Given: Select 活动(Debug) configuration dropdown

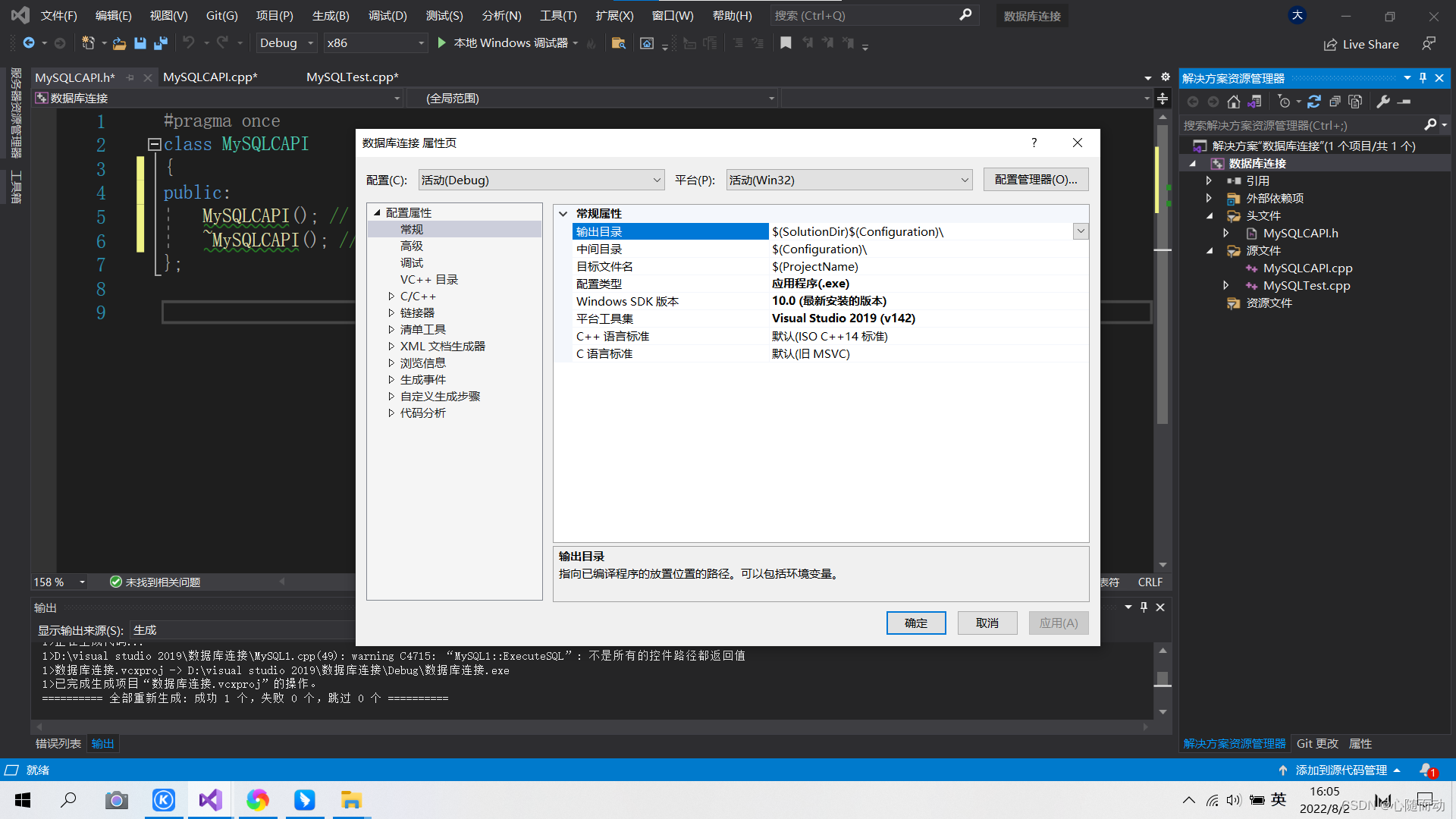Looking at the screenshot, I should coord(540,179).
